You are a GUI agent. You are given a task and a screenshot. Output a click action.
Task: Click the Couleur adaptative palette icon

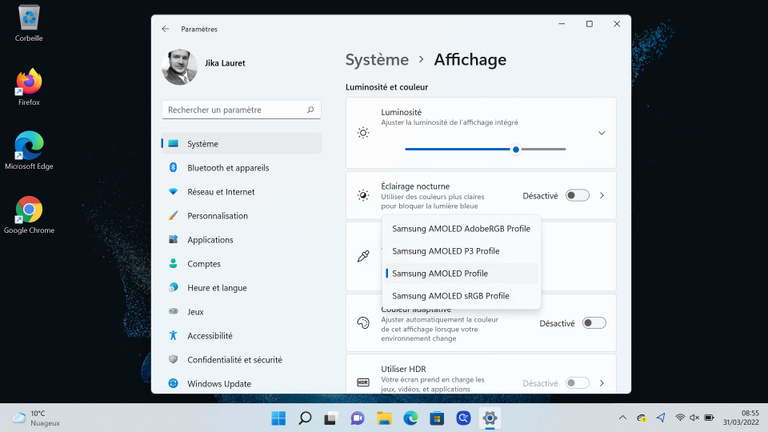coord(363,323)
